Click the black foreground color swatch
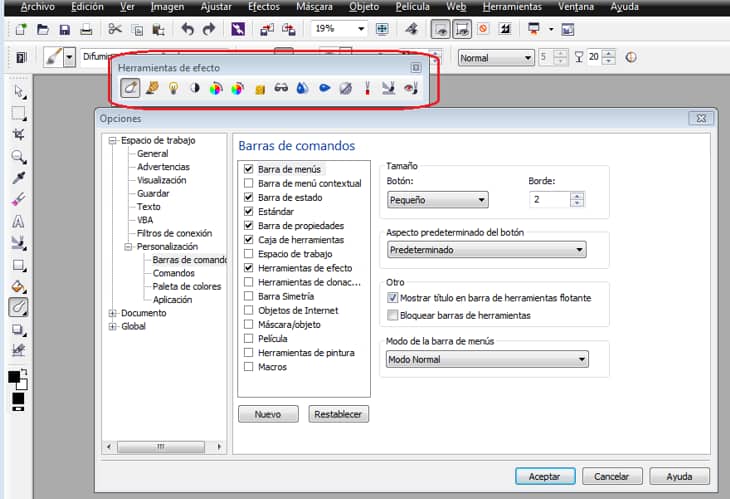The width and height of the screenshot is (730, 499). coord(14,377)
